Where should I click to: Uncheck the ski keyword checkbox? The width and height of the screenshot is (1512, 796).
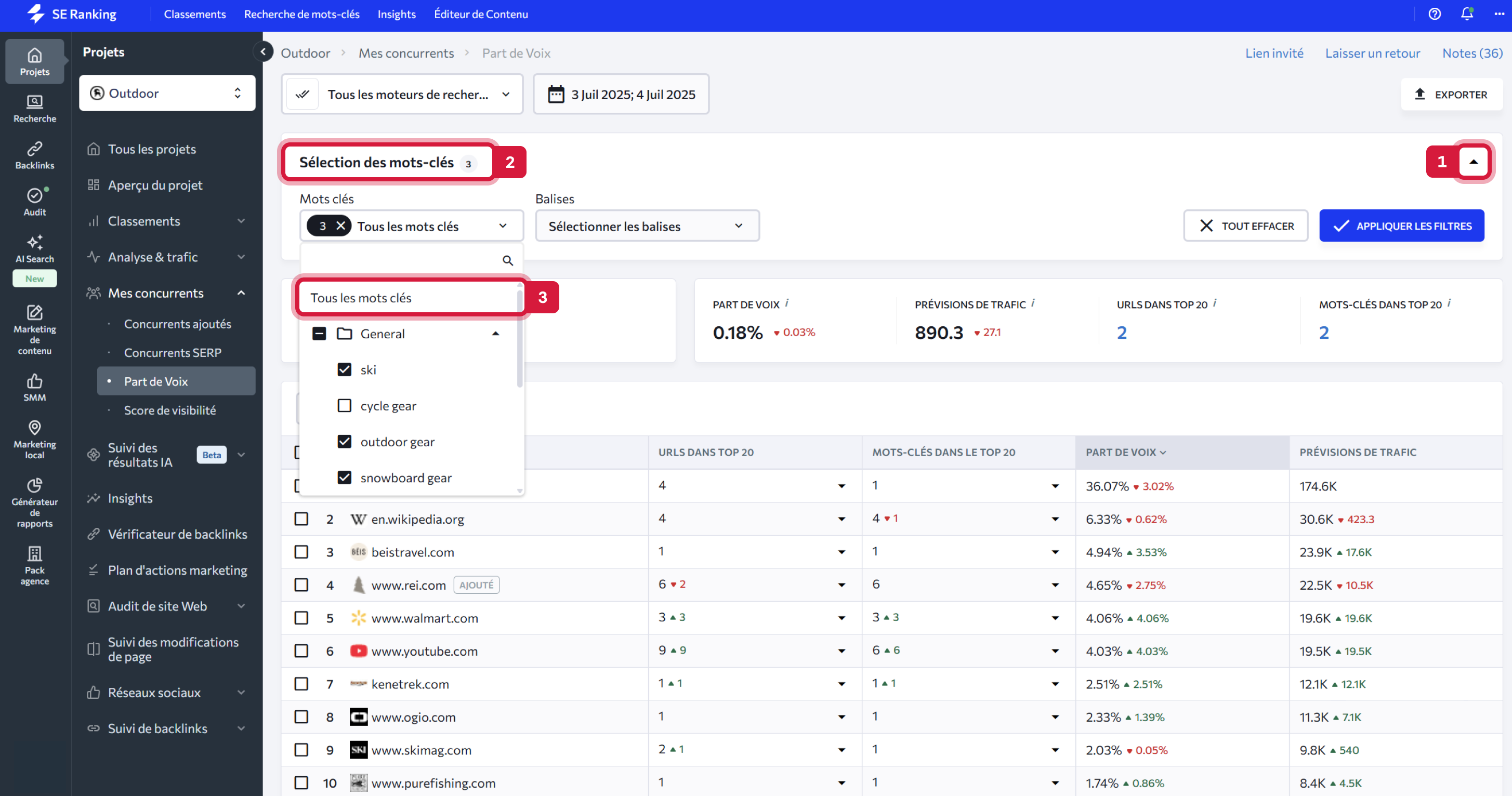345,369
